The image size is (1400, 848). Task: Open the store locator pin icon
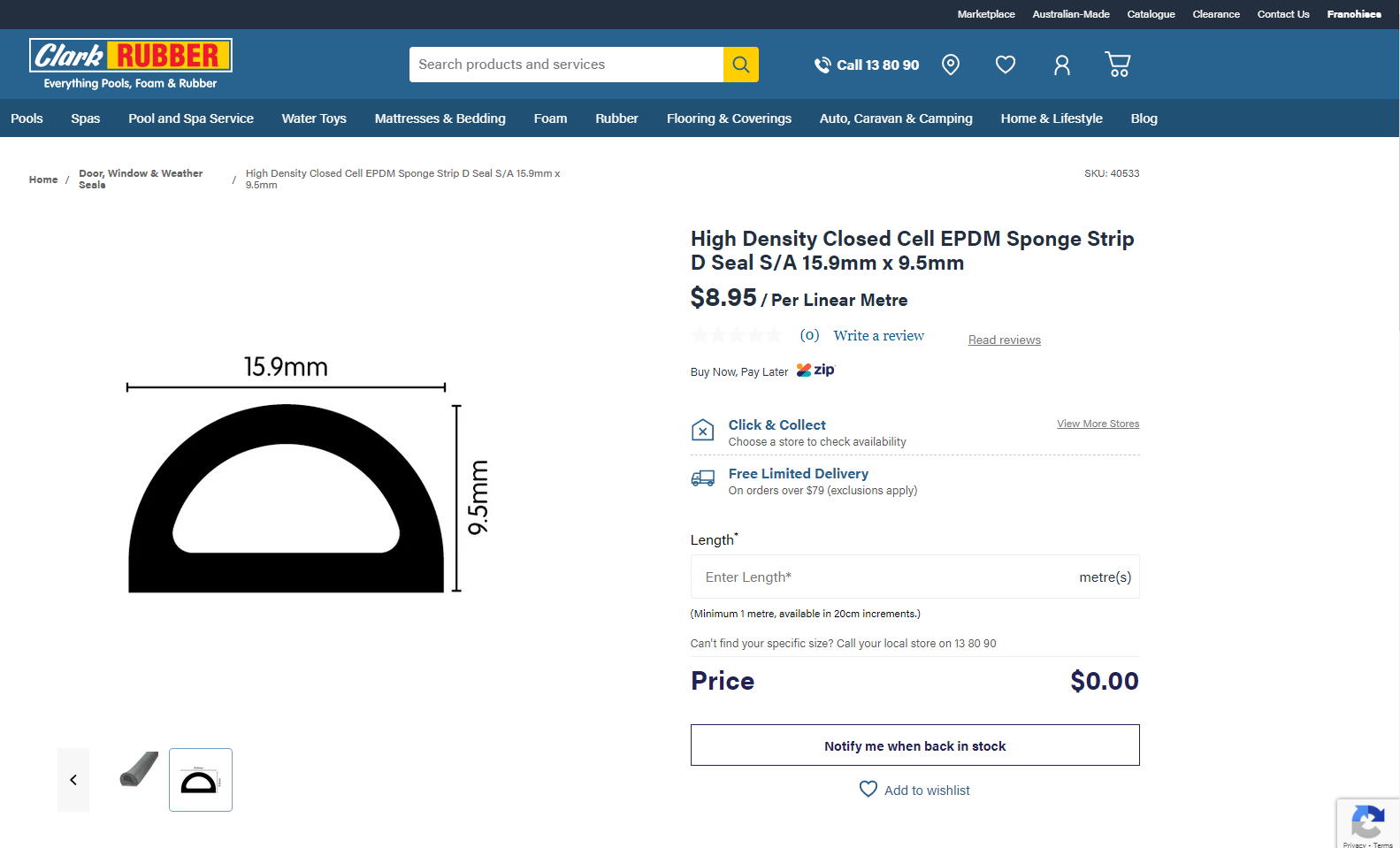(x=951, y=65)
